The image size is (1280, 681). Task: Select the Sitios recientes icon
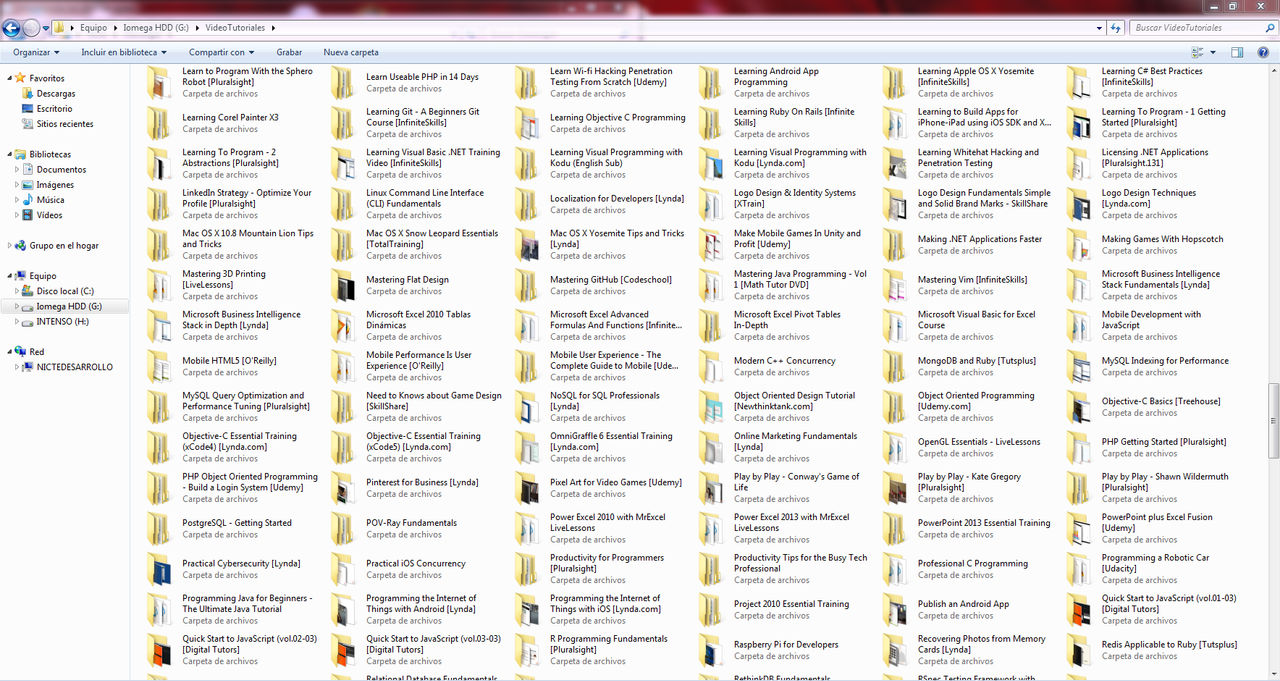coord(28,124)
